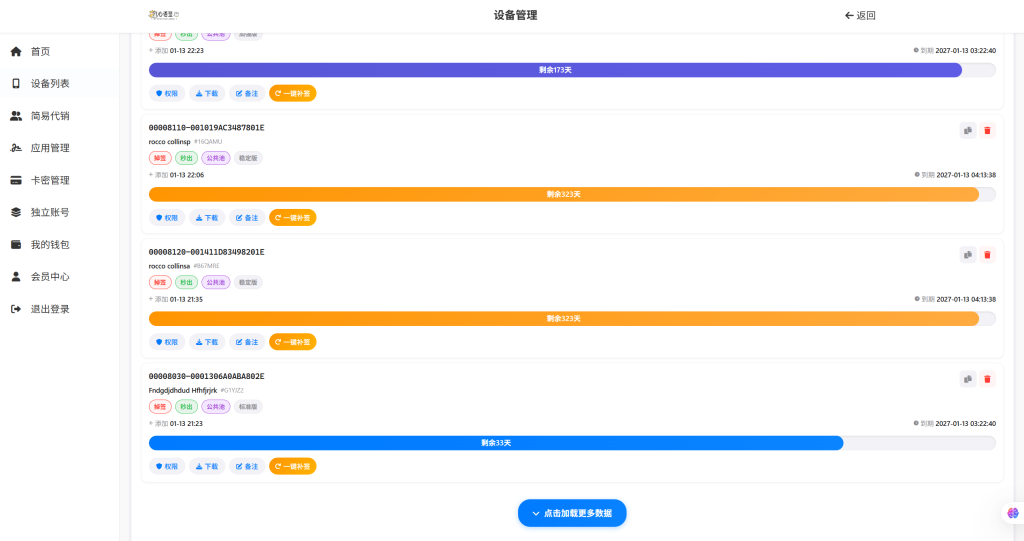Click 一键补签 on the 173-day device card
Viewport: 1024px width, 541px height.
[x=293, y=93]
